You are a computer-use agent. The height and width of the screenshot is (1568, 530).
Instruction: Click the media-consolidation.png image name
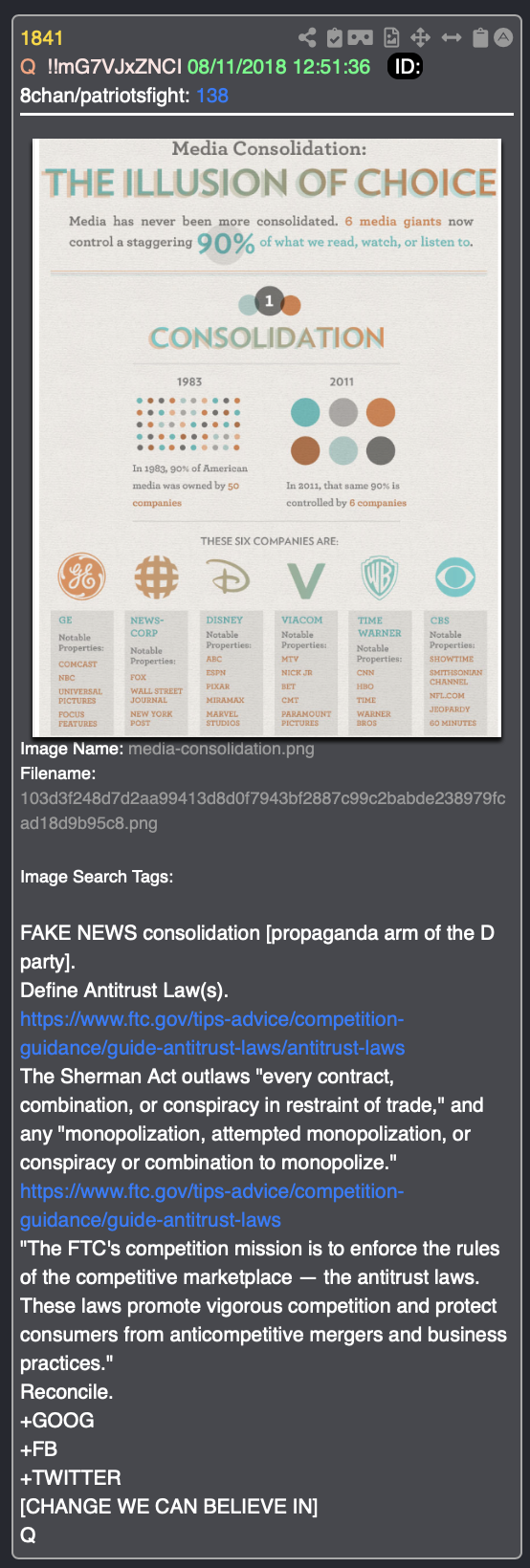(221, 749)
